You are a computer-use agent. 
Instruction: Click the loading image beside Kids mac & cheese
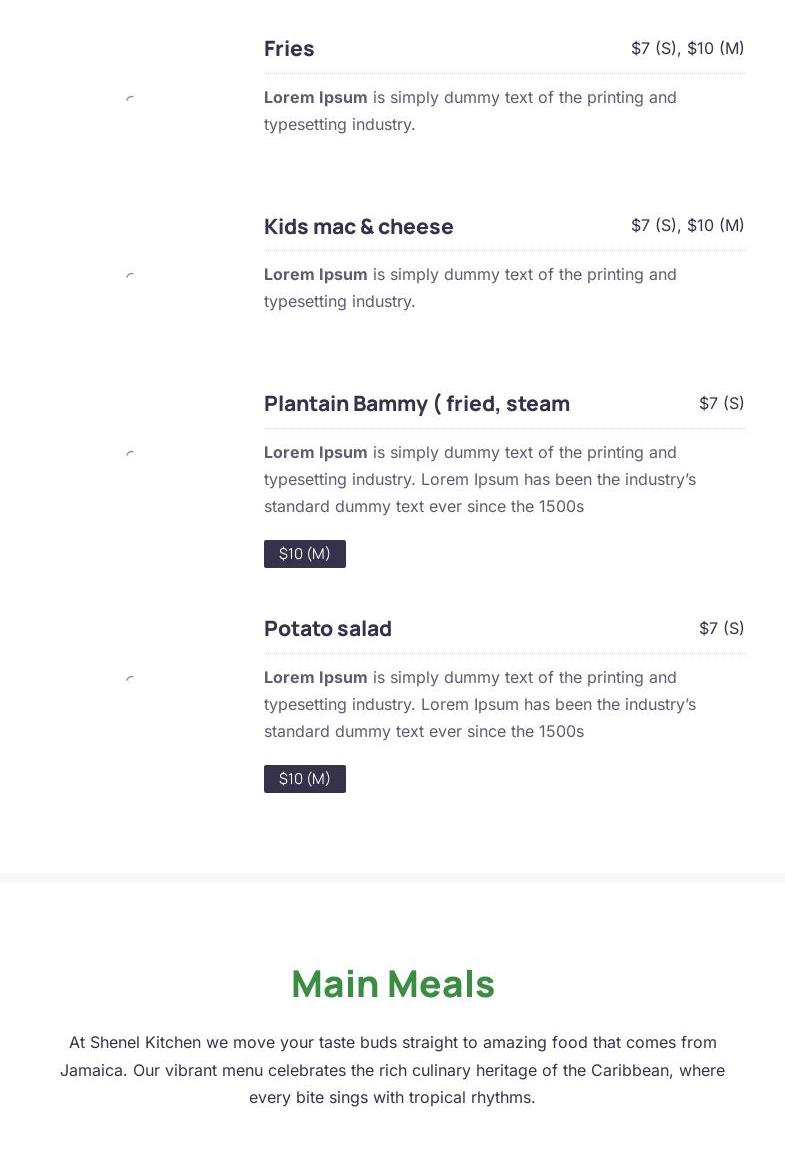coord(130,275)
